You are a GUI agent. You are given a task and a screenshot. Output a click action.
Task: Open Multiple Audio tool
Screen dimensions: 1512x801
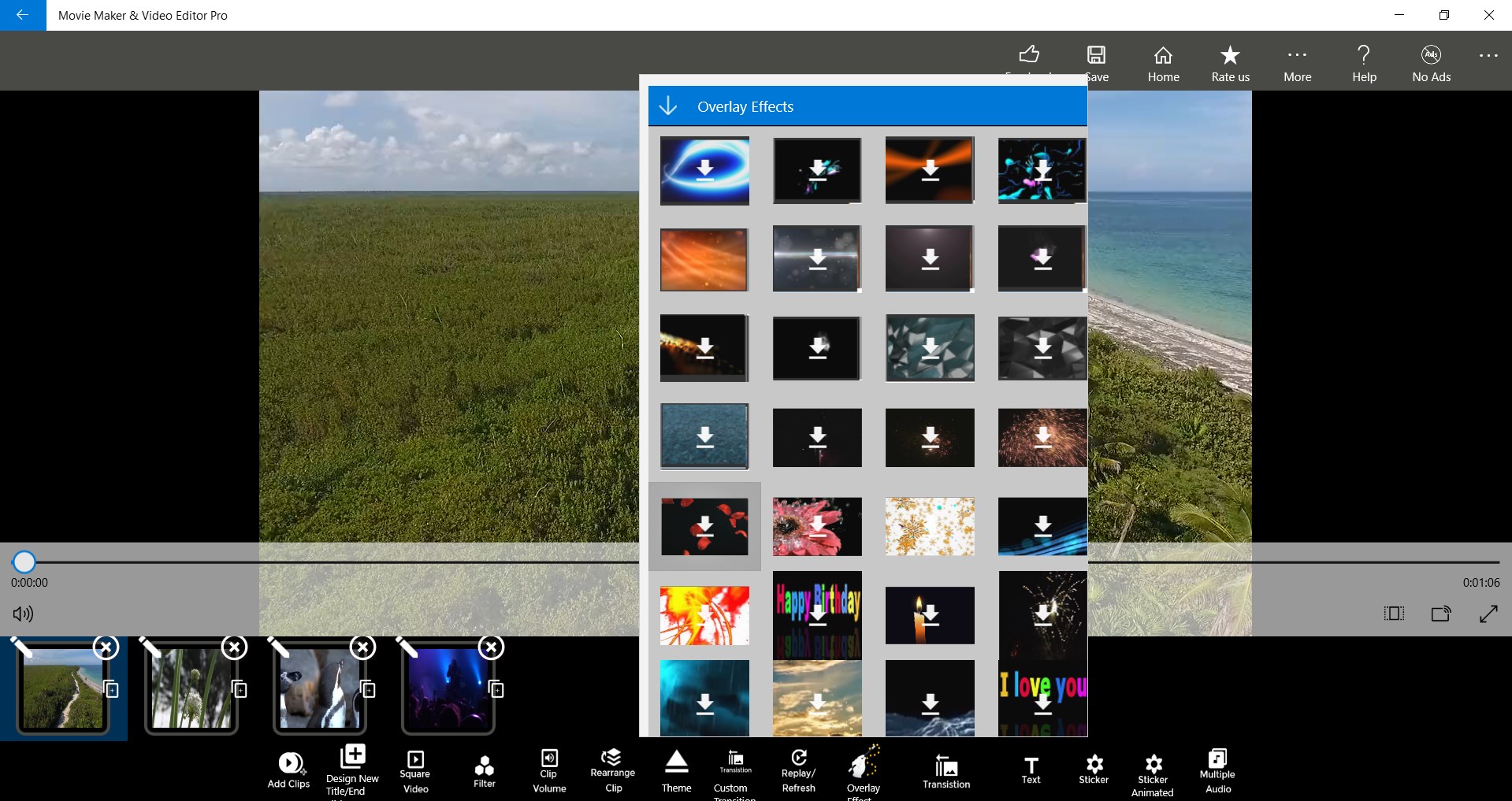(1217, 771)
